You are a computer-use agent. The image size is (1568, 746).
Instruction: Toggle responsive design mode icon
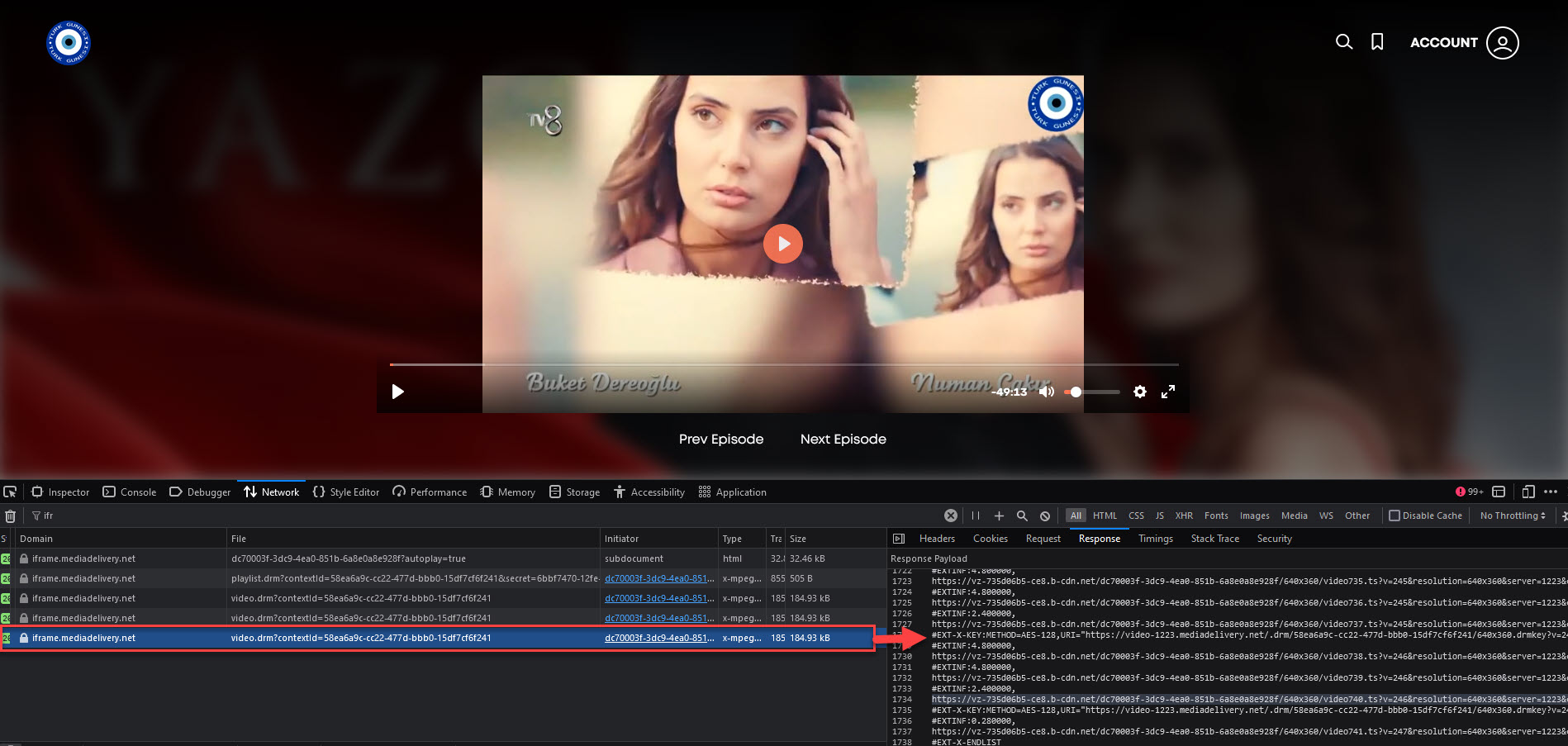coord(1528,492)
